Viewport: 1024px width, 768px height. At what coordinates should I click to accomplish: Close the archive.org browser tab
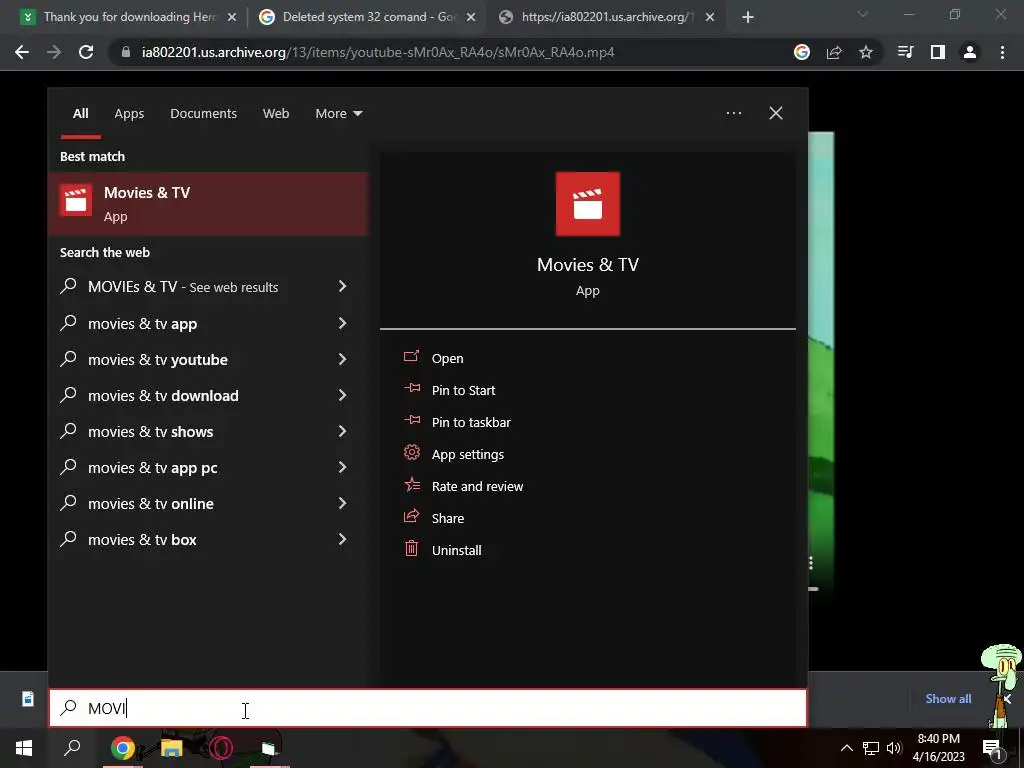711,17
